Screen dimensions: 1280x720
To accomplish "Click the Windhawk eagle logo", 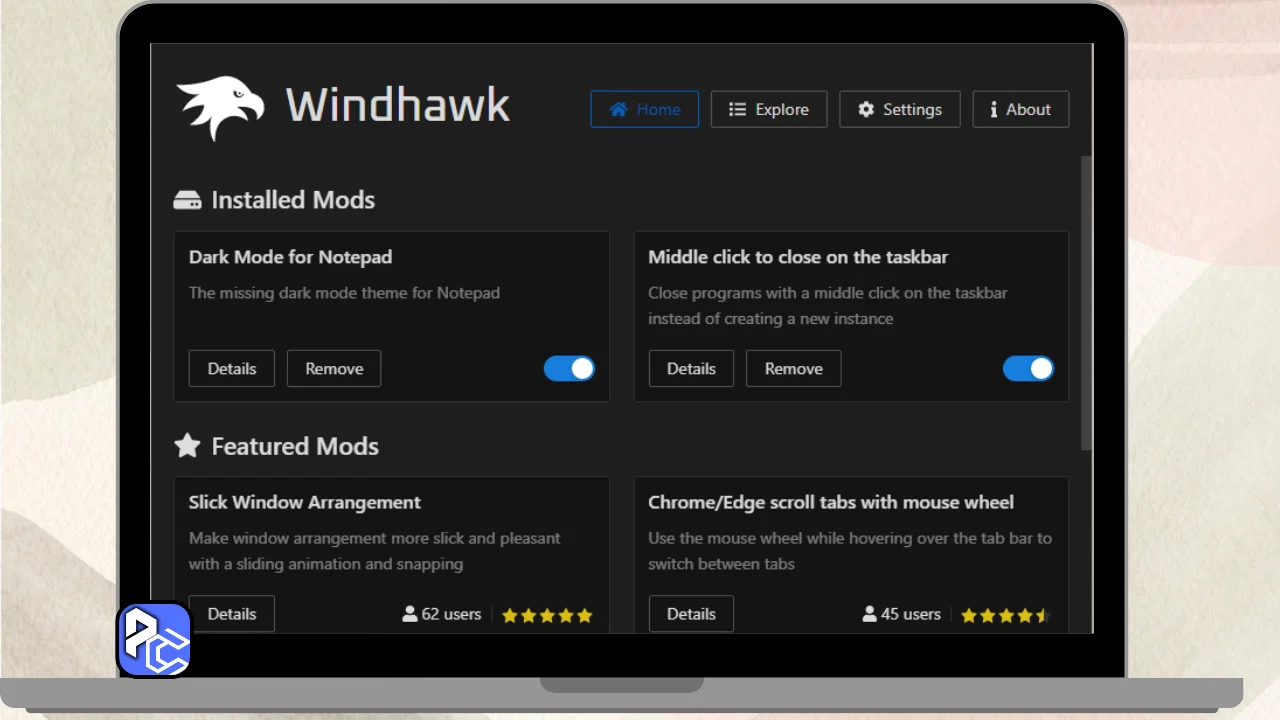I will click(x=221, y=107).
